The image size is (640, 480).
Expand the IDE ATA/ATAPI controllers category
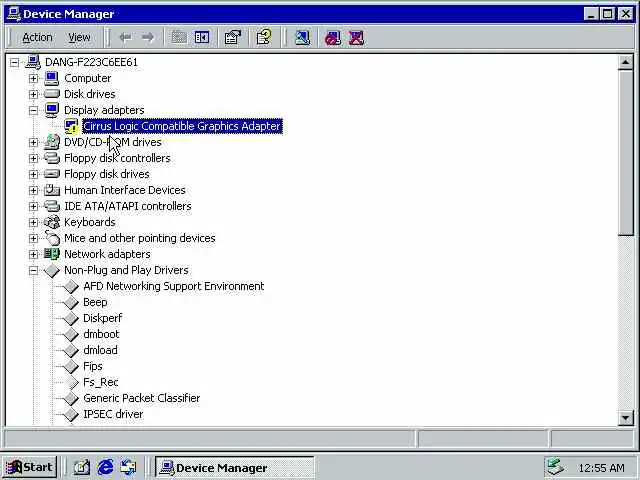[x=33, y=206]
